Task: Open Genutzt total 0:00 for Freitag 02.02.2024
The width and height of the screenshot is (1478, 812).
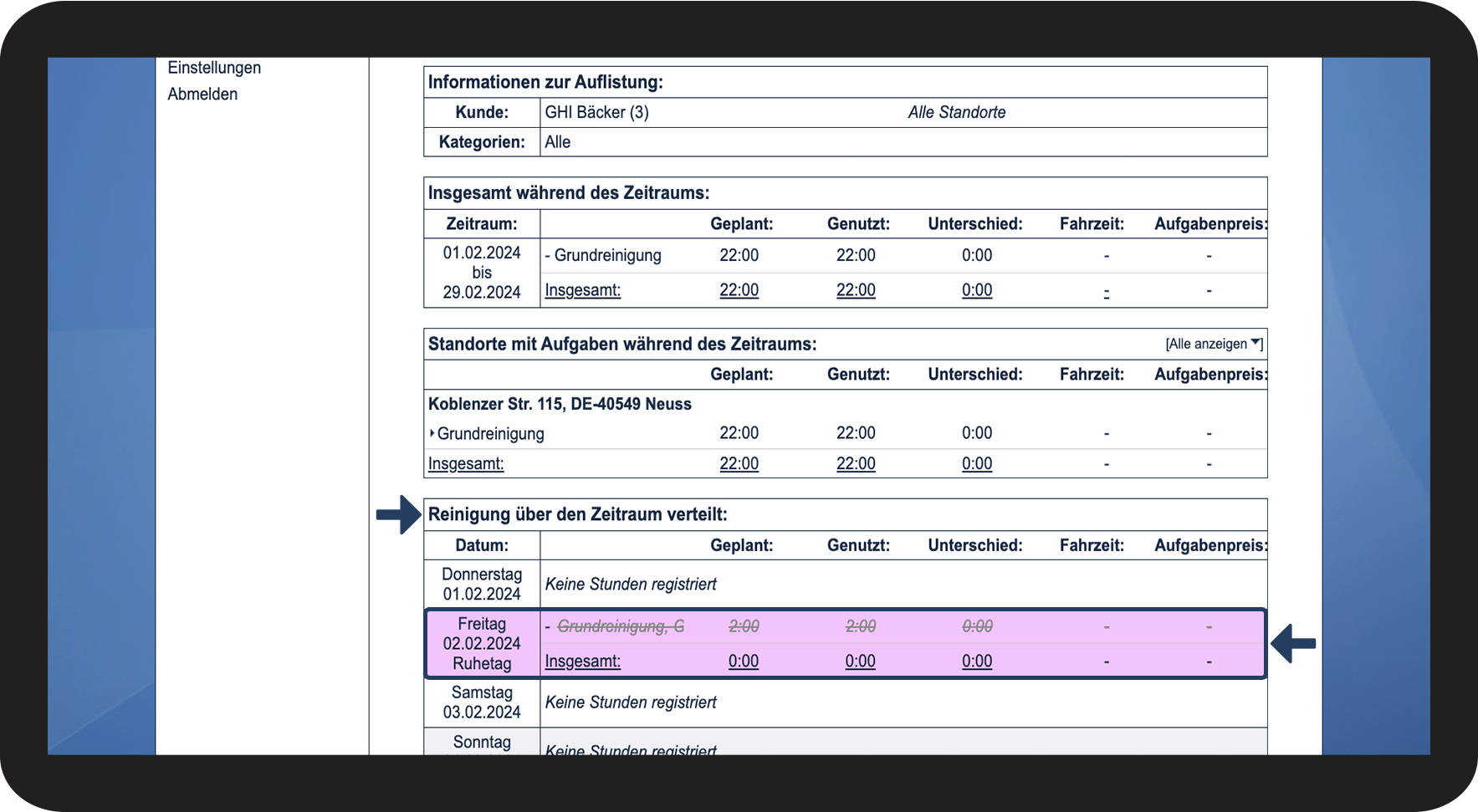Action: (860, 661)
